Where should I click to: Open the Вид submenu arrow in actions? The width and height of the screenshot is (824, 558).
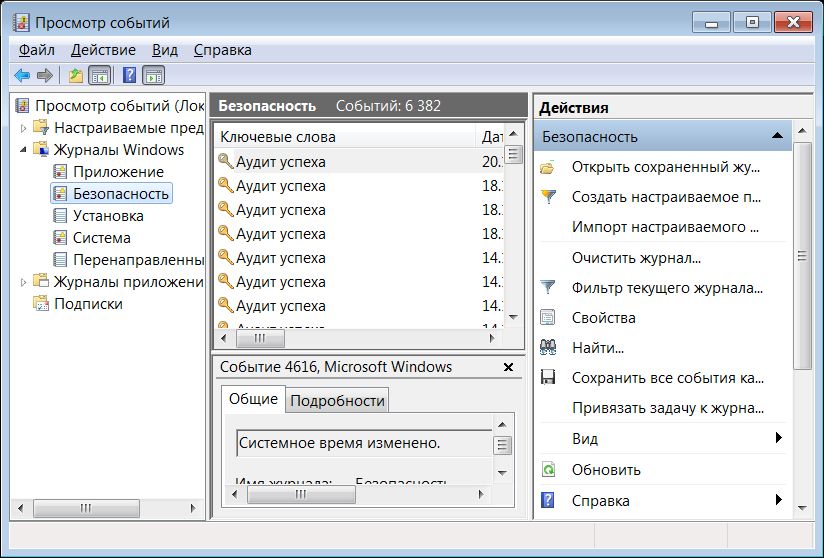tap(779, 438)
